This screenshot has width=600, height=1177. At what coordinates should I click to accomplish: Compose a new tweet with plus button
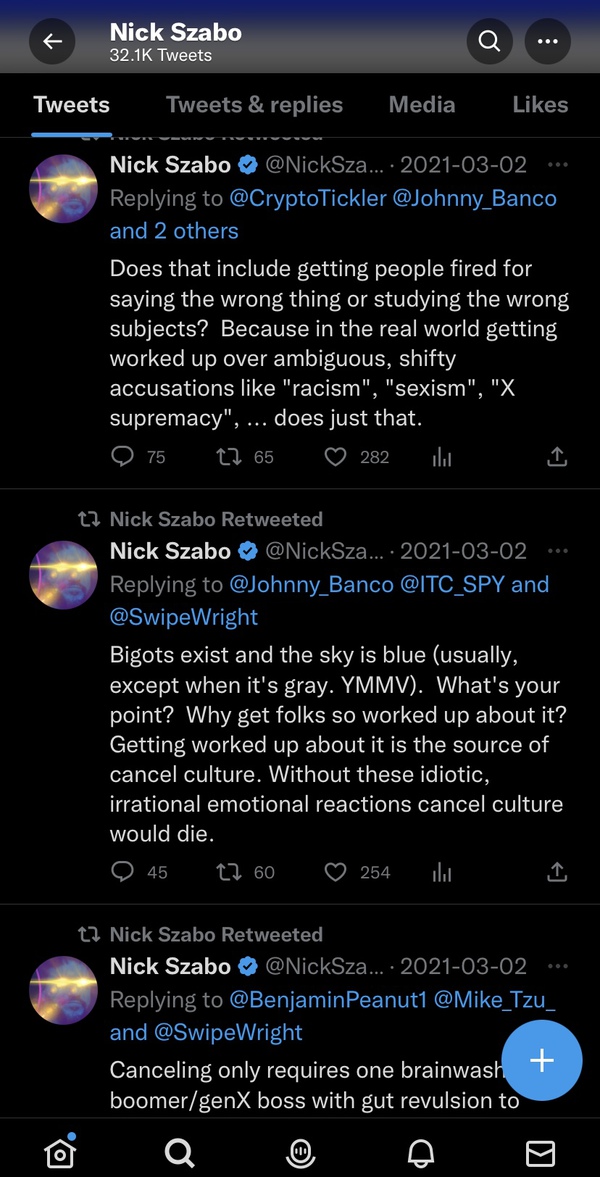[541, 1060]
